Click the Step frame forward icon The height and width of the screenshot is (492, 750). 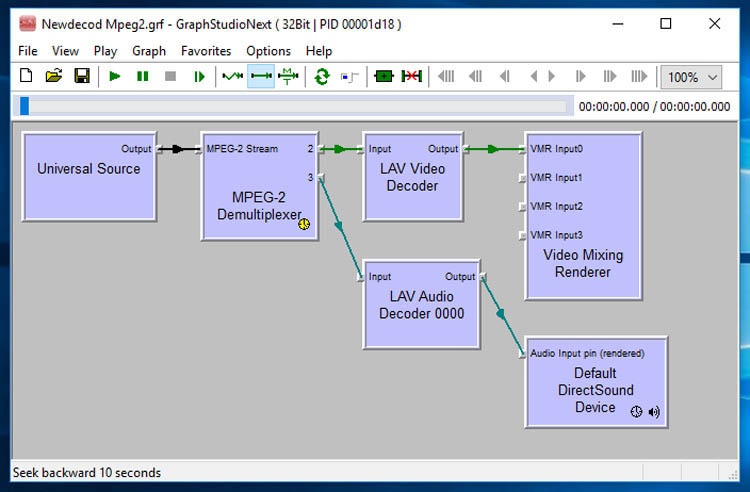coord(199,76)
